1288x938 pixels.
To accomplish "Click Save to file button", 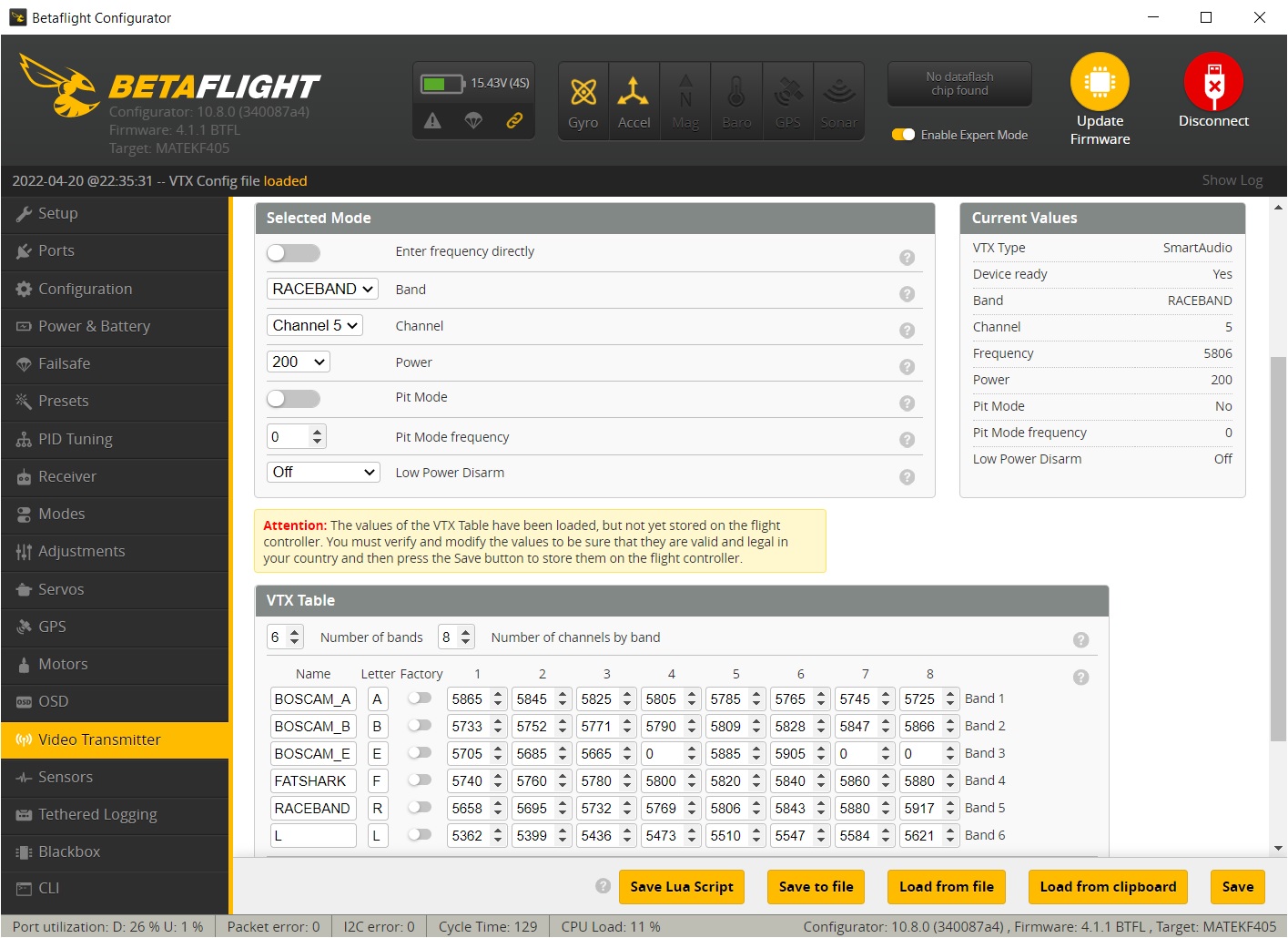I will click(816, 887).
